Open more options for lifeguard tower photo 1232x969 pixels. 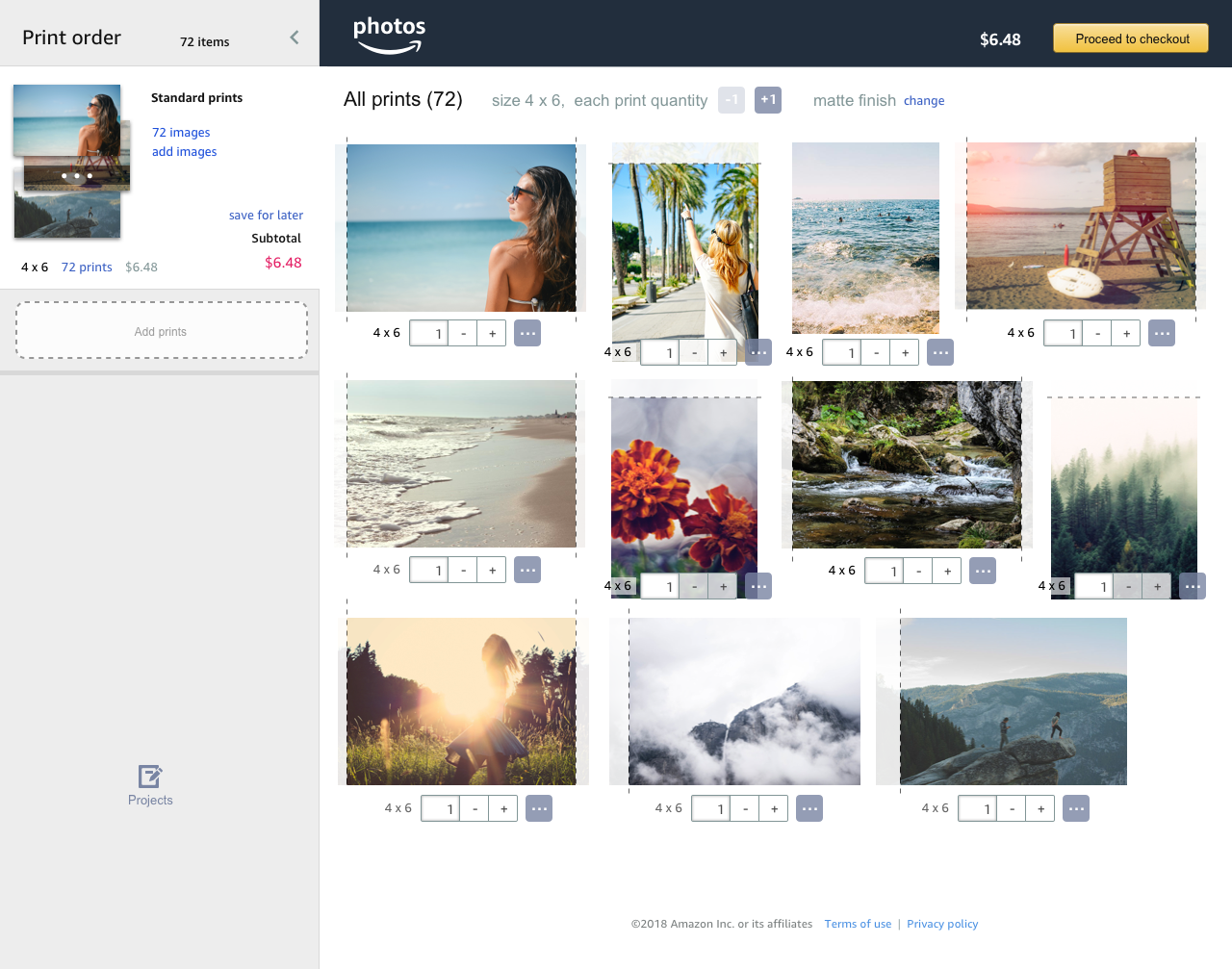click(1162, 333)
